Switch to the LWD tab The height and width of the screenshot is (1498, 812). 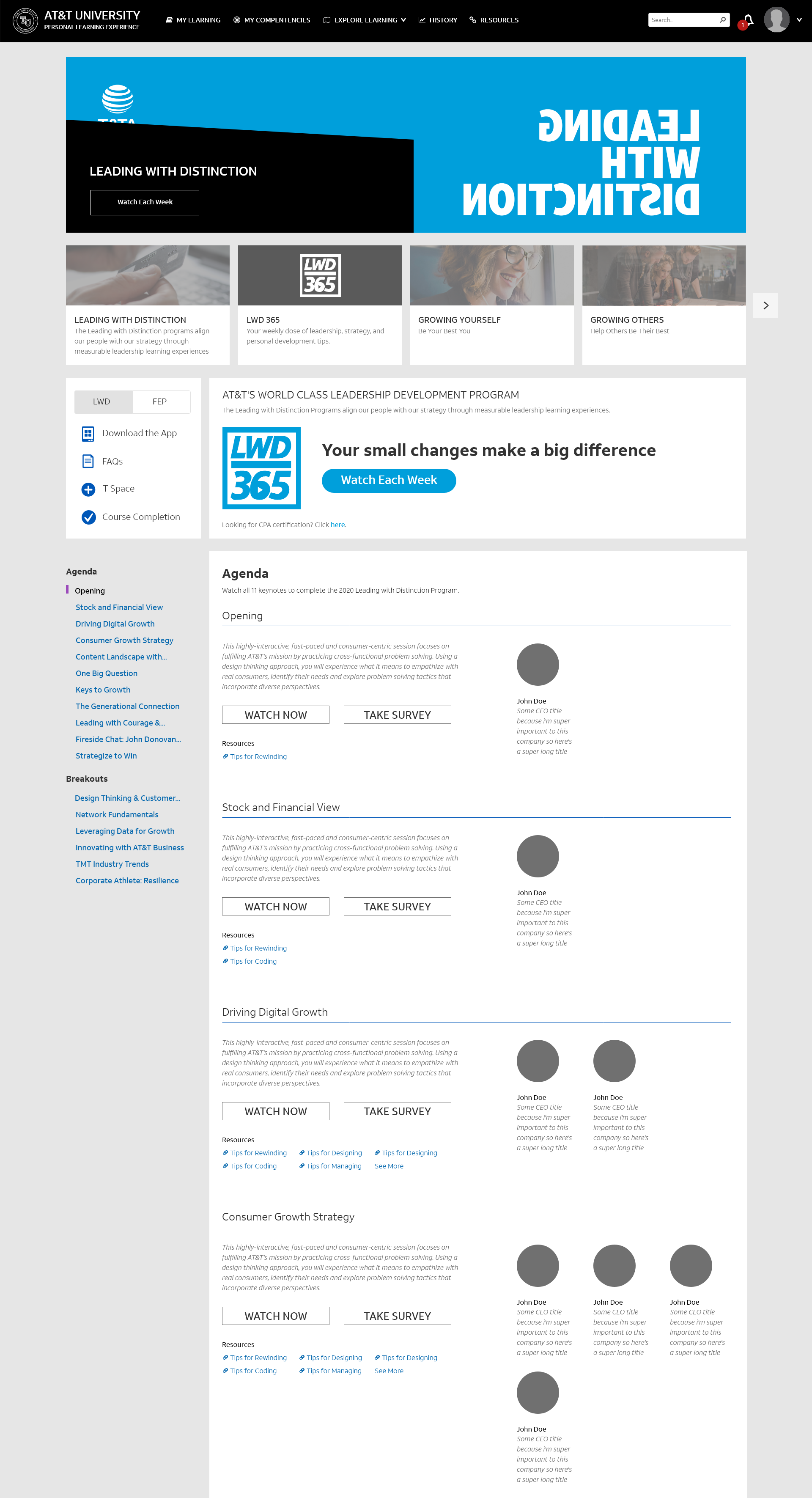(104, 402)
